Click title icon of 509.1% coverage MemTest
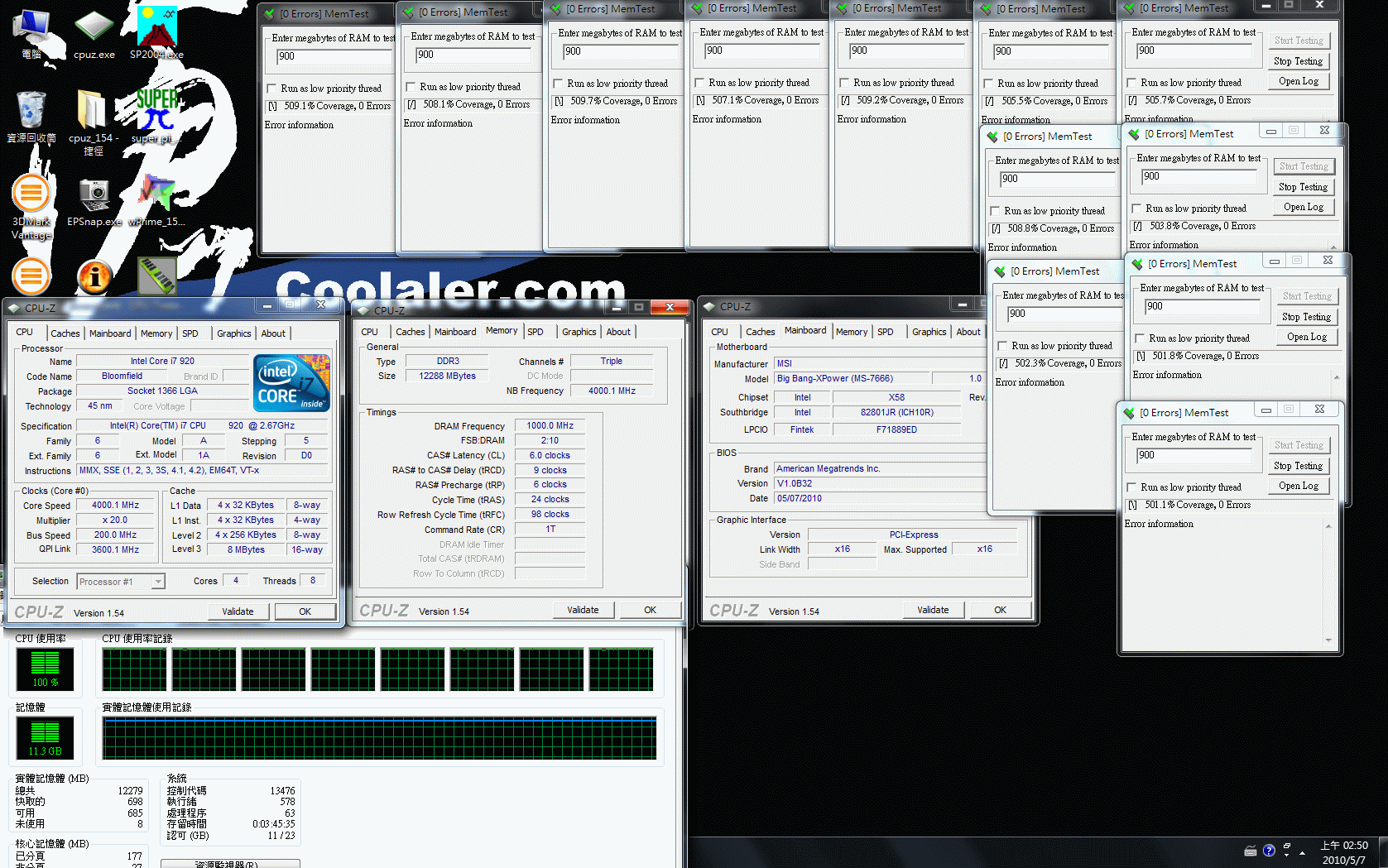This screenshot has width=1388, height=868. point(270,14)
